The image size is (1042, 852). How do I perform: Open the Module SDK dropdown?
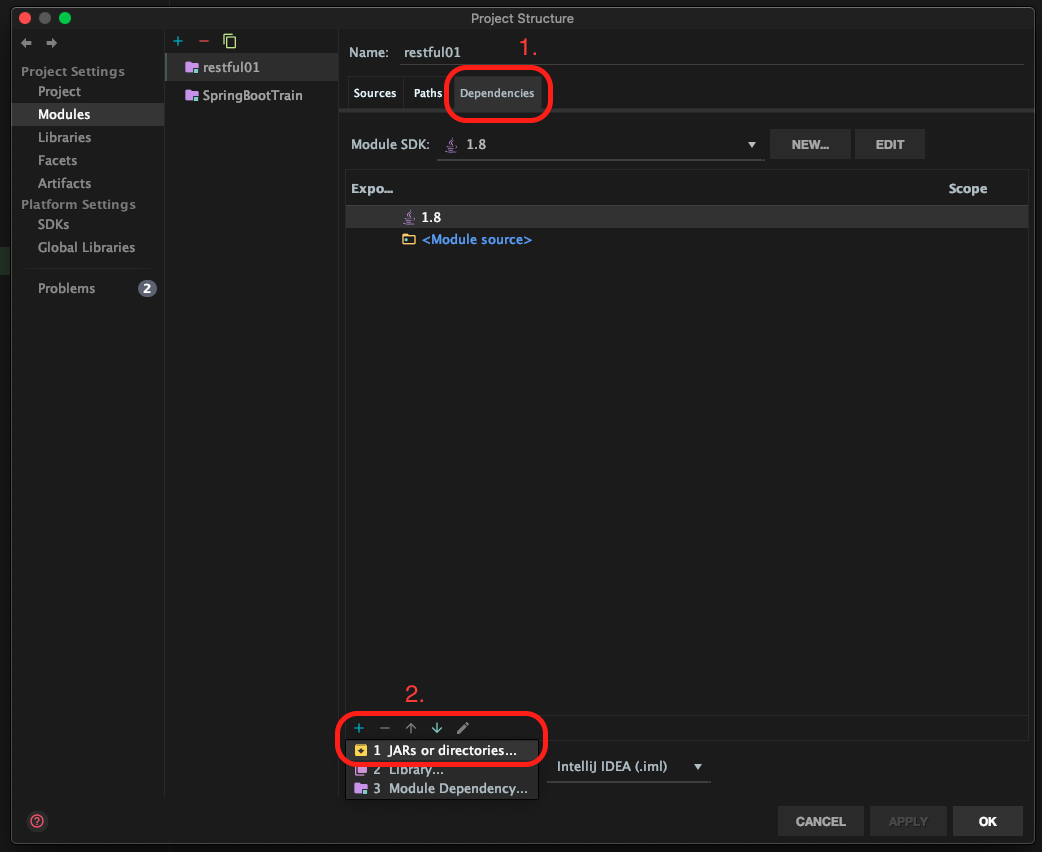point(600,145)
